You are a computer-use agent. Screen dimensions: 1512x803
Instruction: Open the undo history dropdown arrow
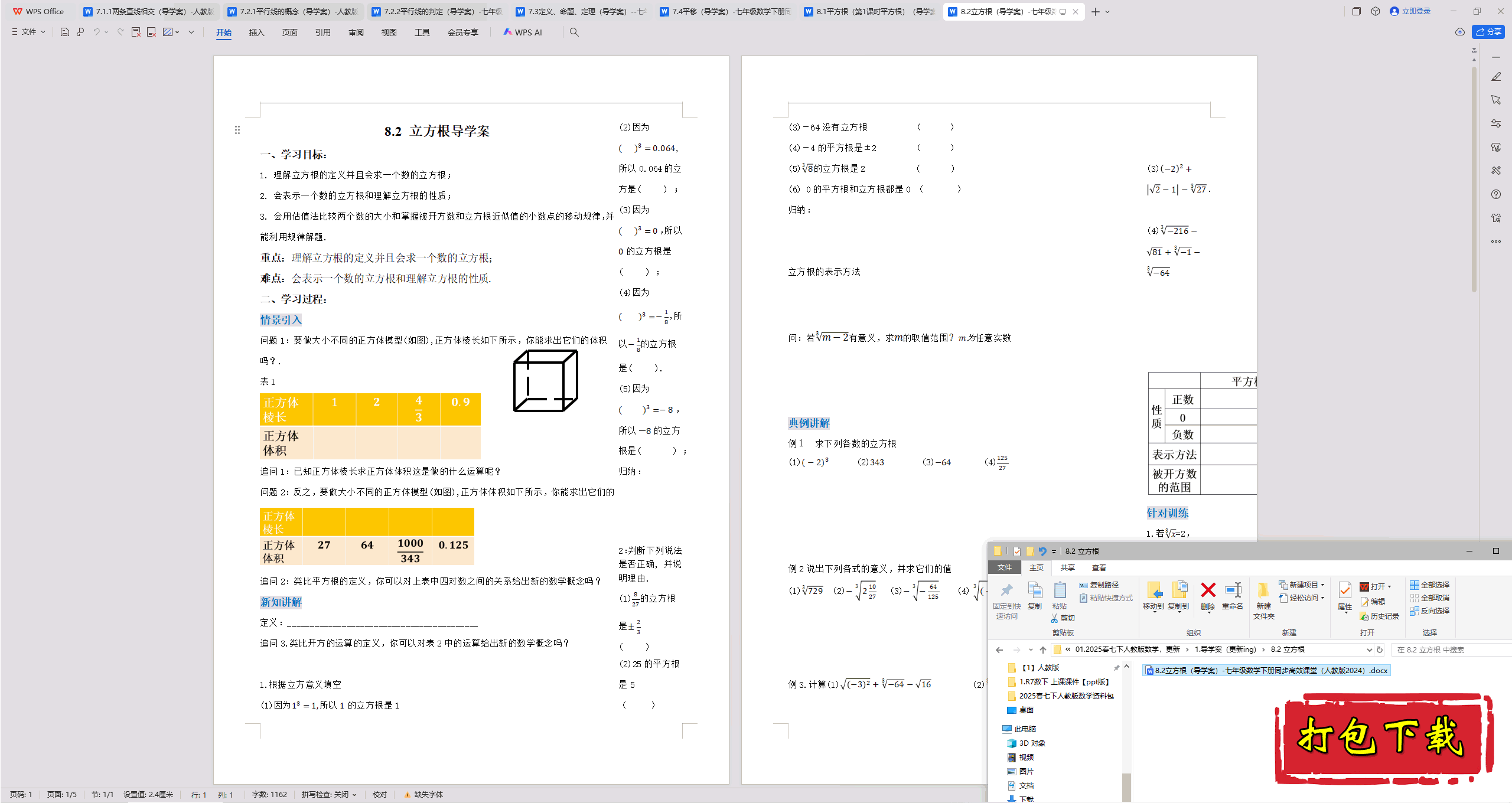coord(106,32)
